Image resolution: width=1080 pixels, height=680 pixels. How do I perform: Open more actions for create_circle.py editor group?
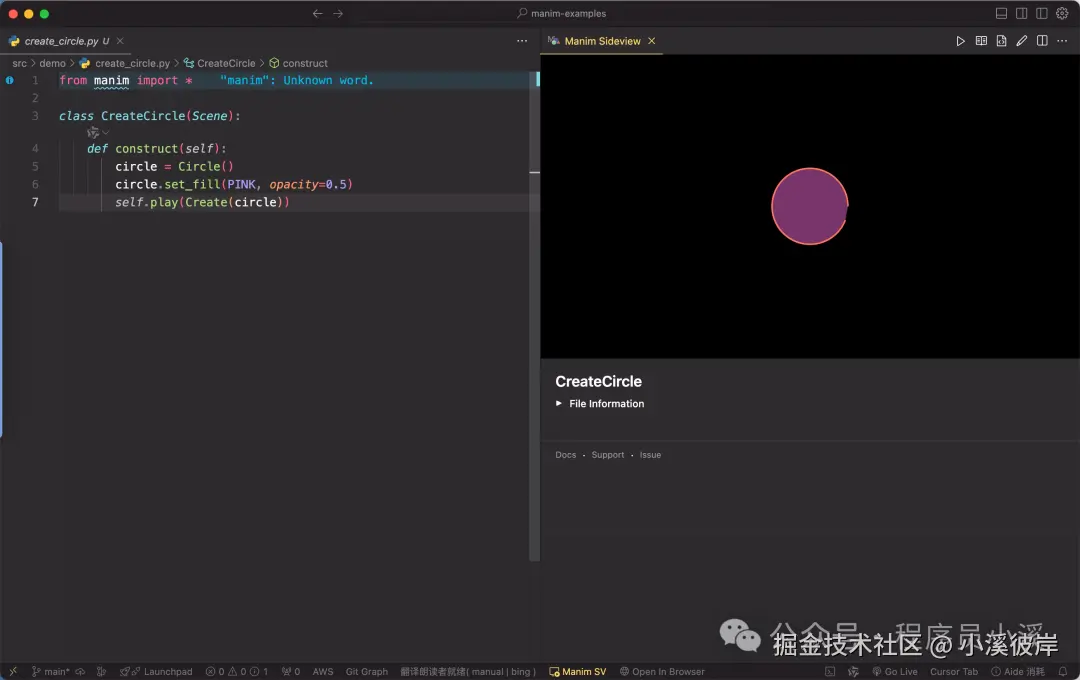point(522,41)
